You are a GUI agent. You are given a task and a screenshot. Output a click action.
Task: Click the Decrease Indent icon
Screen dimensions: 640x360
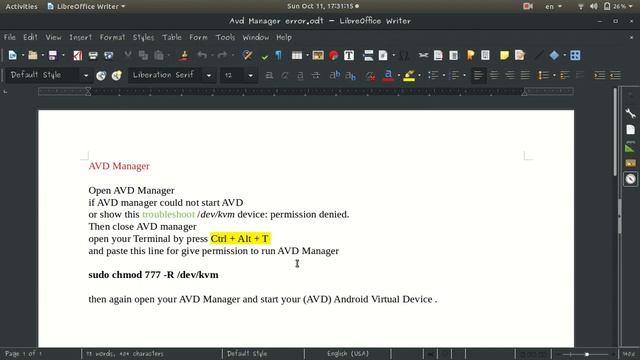616,75
